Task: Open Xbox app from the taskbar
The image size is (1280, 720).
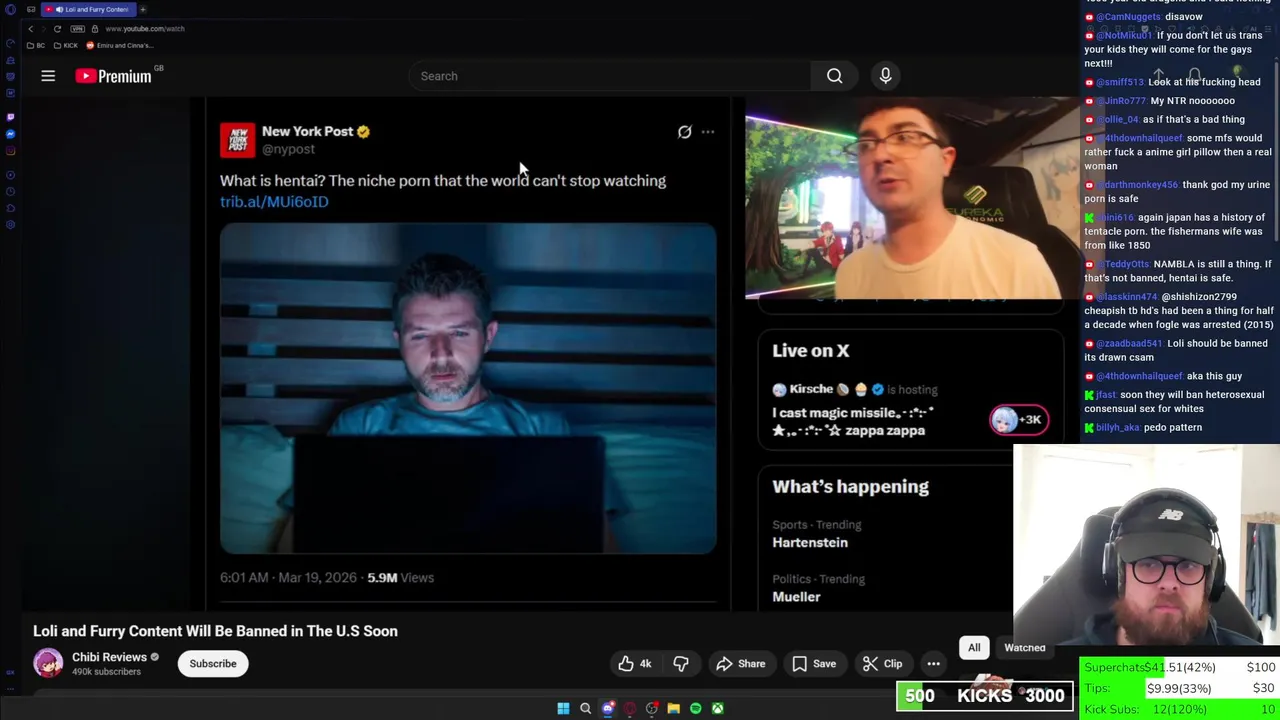Action: (717, 708)
